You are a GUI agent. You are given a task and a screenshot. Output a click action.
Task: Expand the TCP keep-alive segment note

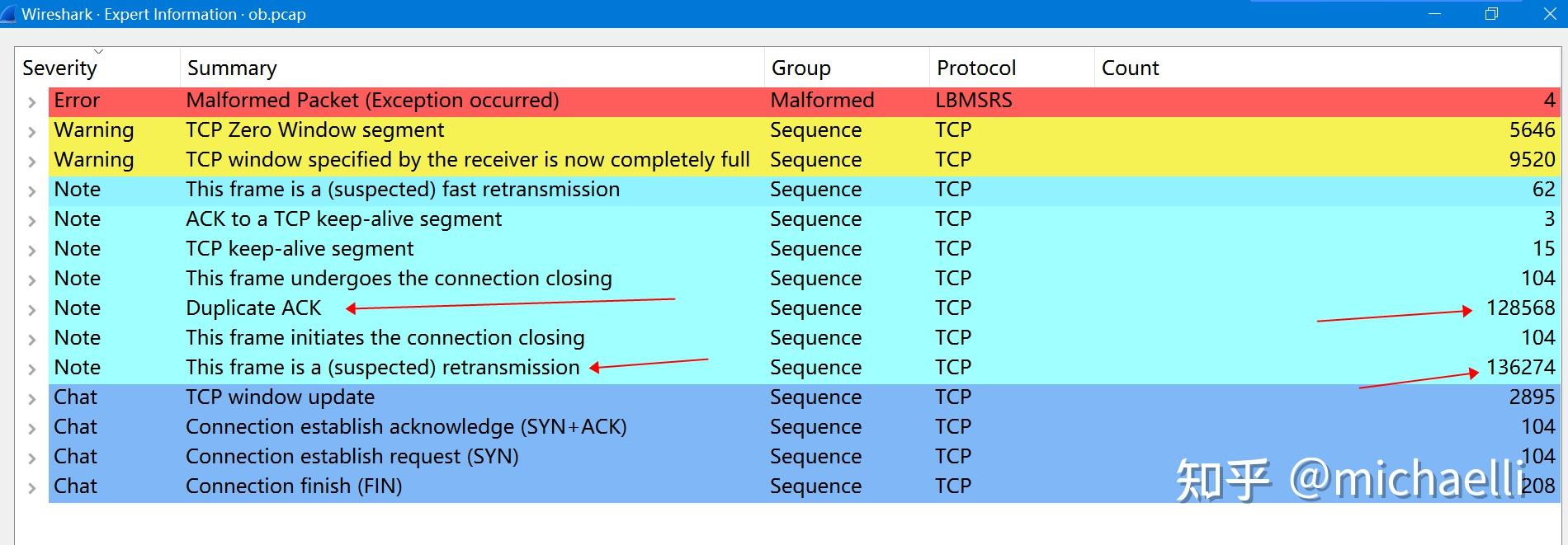point(31,248)
